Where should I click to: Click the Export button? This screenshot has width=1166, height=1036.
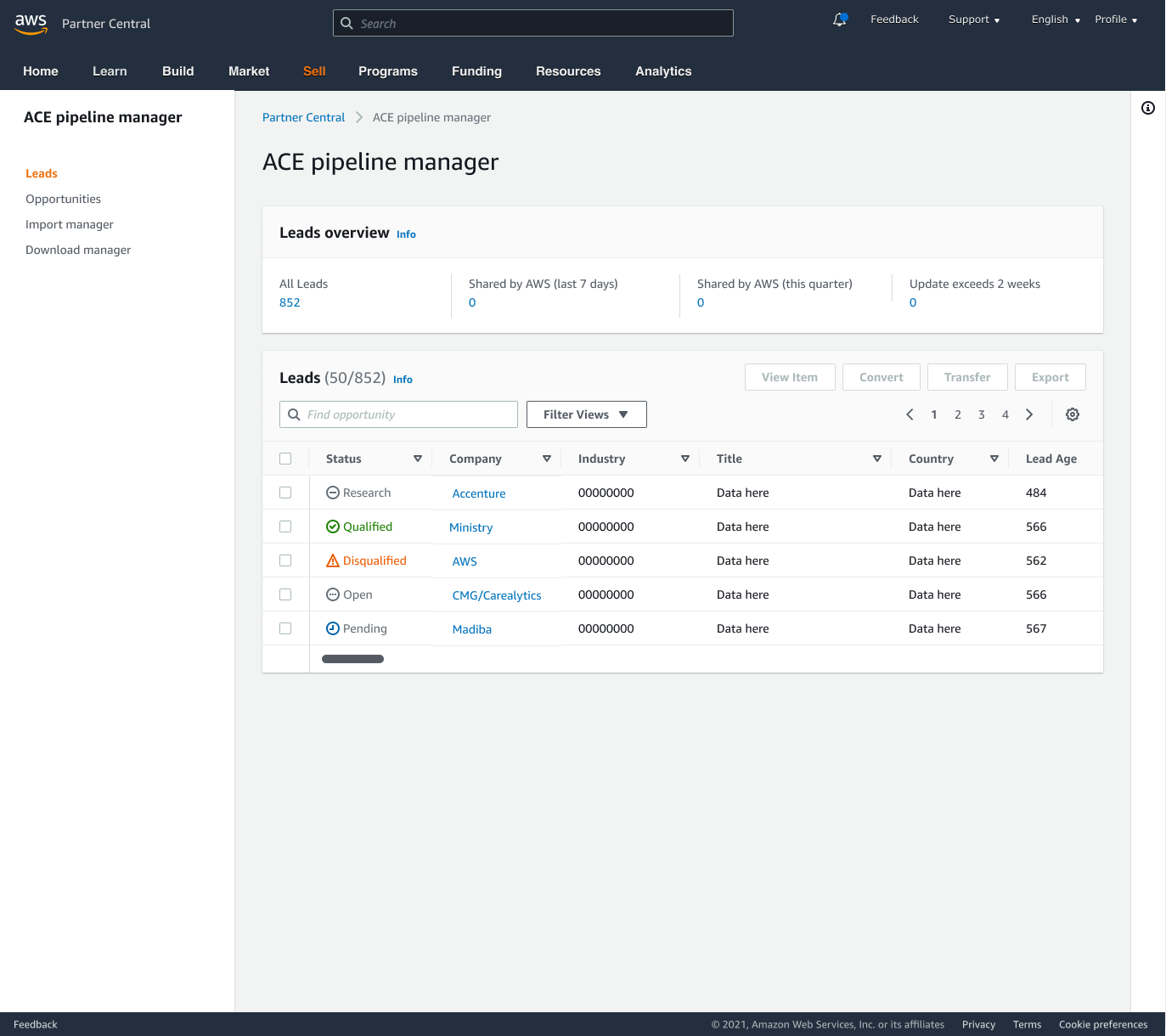(1051, 377)
